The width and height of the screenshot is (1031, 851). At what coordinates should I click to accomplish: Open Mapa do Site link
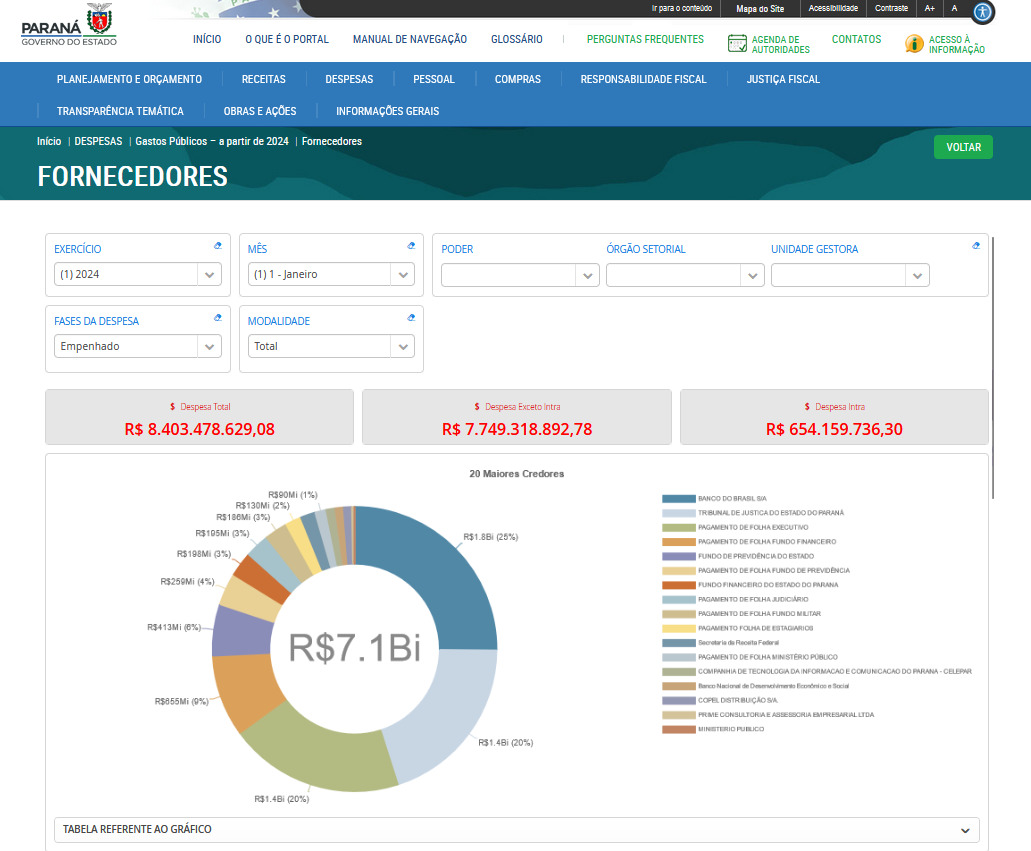[x=760, y=9]
